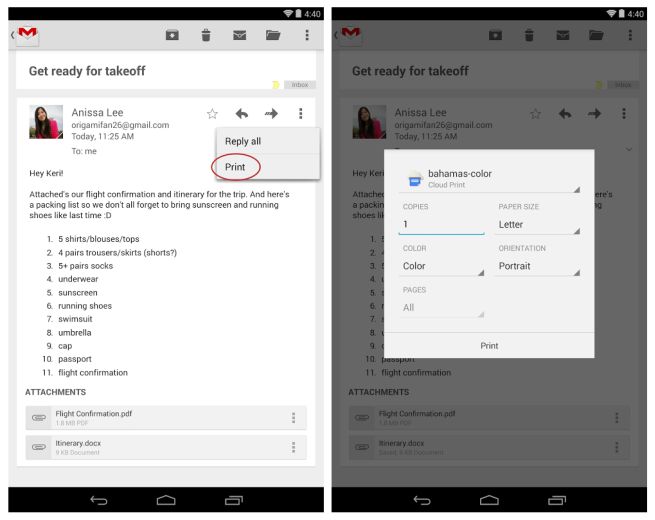Tap battery status icon on right screen

coord(622,14)
